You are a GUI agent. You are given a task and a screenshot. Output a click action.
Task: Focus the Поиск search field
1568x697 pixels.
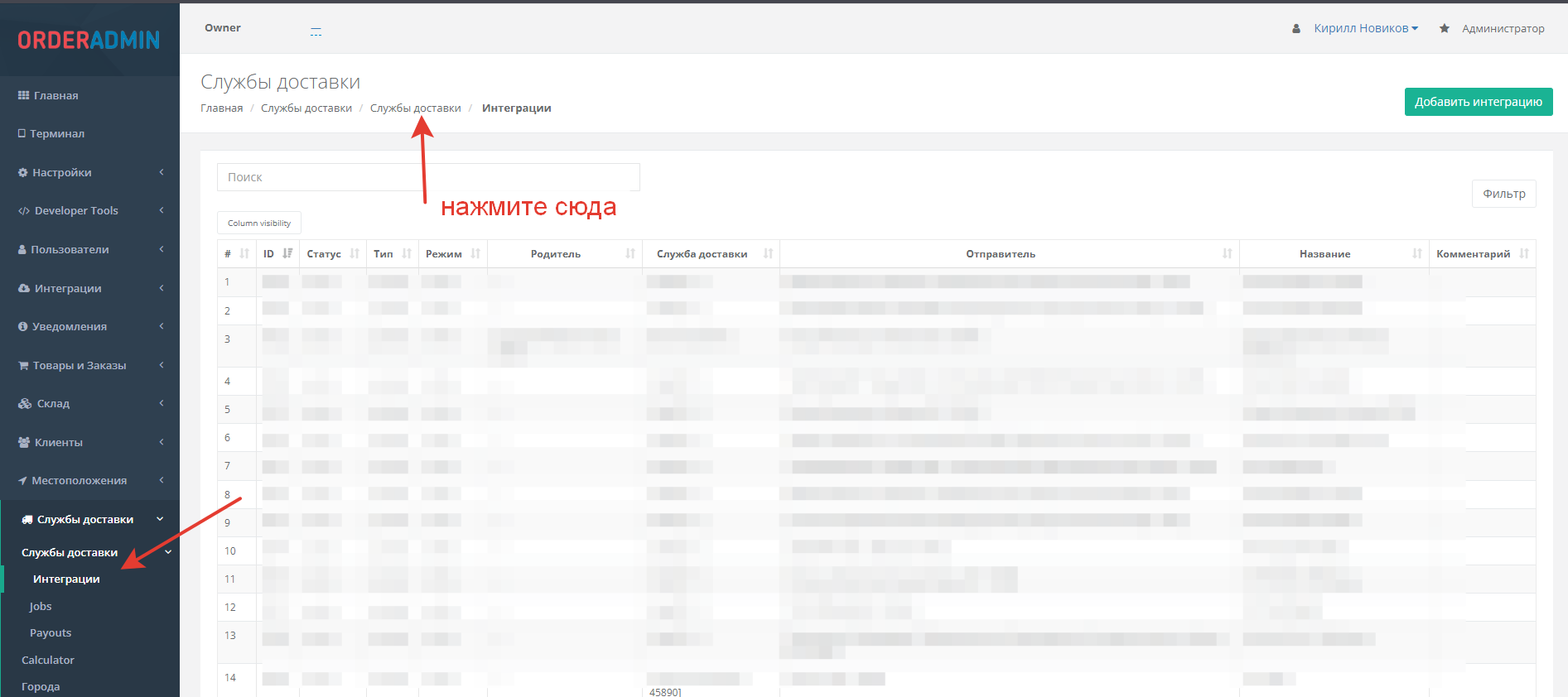coord(428,177)
